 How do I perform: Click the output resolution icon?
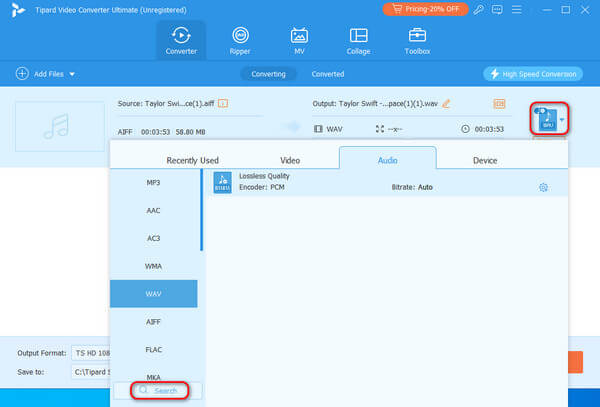(380, 129)
